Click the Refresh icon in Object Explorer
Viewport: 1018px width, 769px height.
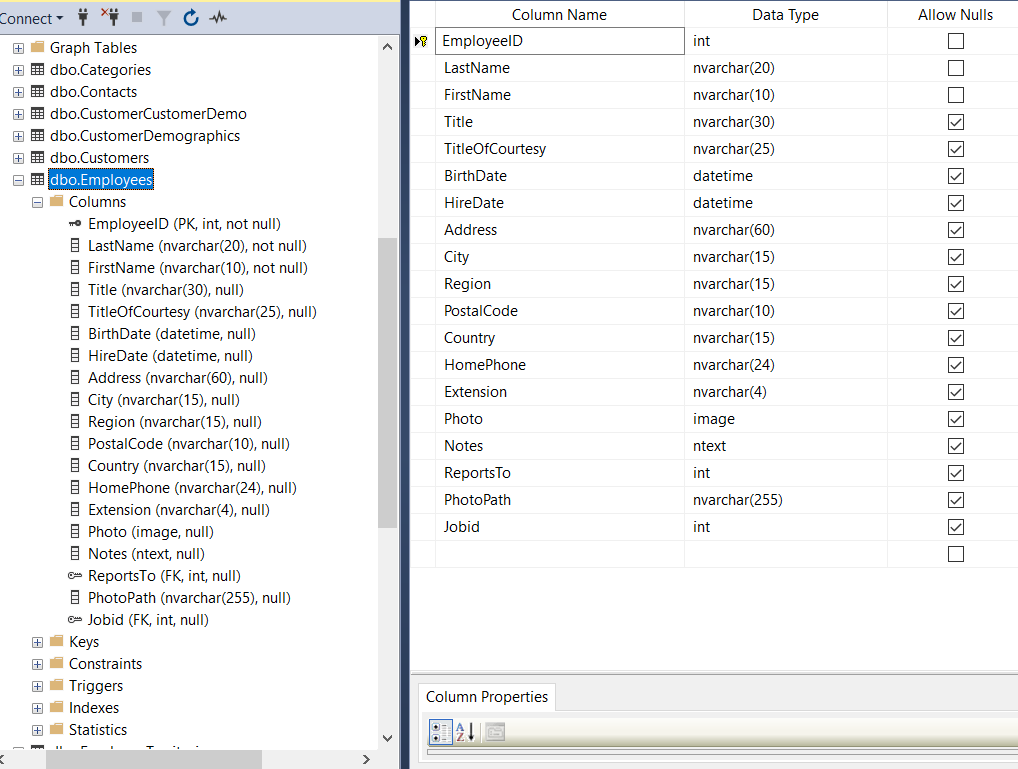tap(191, 18)
